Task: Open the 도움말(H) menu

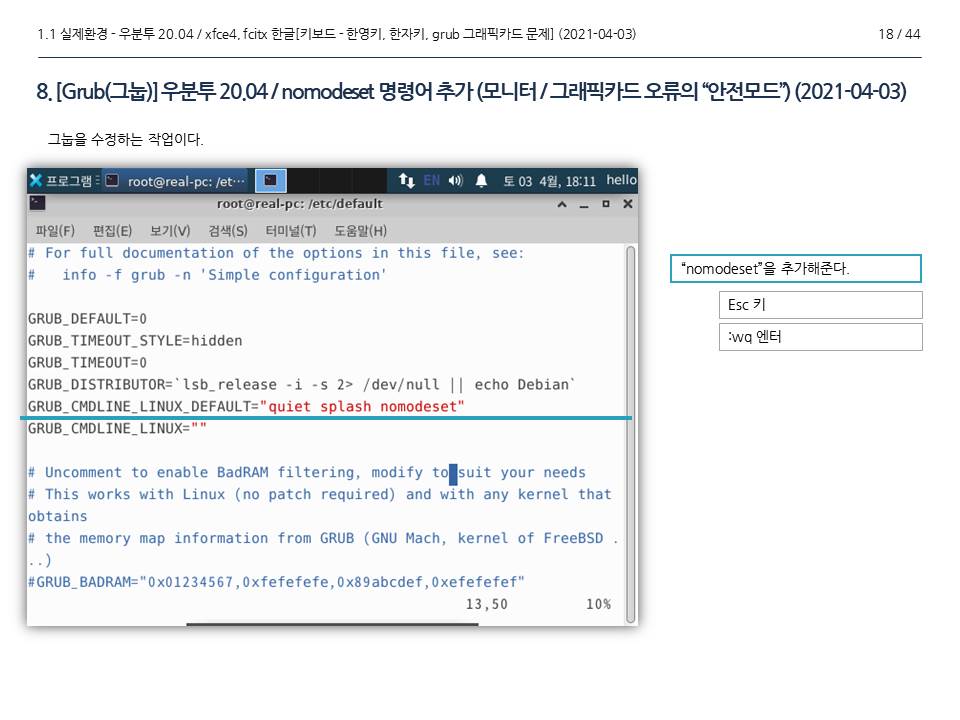Action: coord(360,231)
